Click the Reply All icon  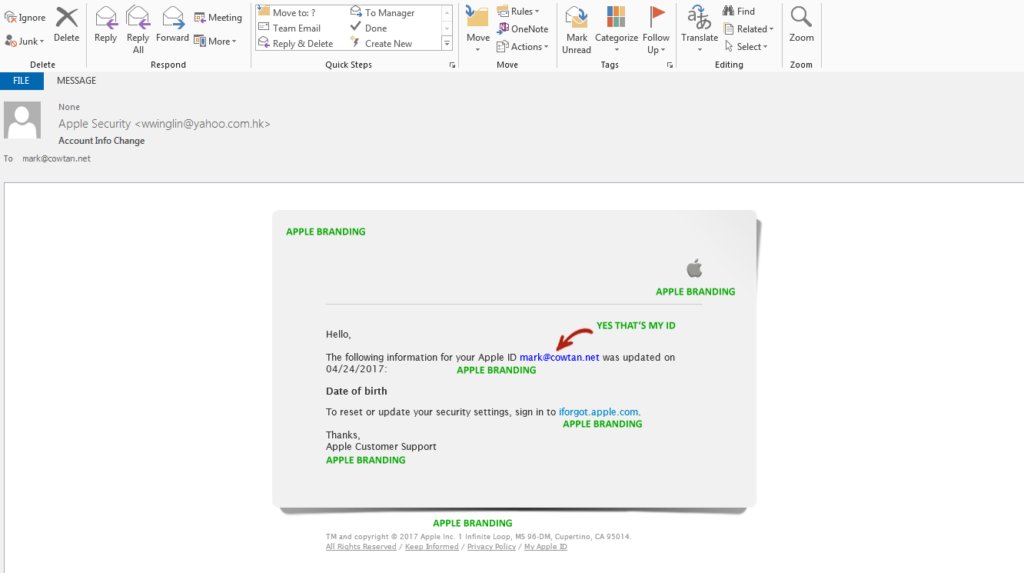(138, 18)
